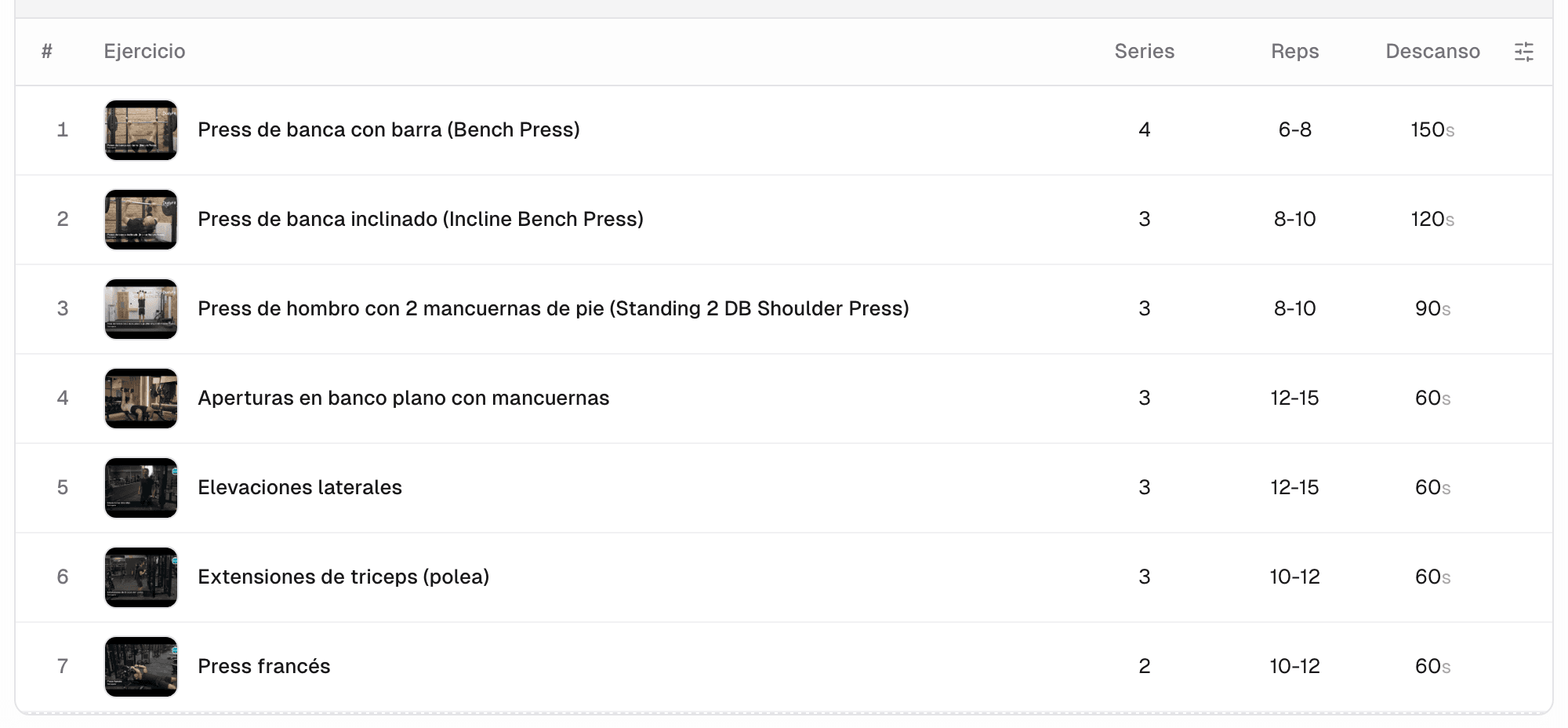Click the Reps column header

(1295, 51)
